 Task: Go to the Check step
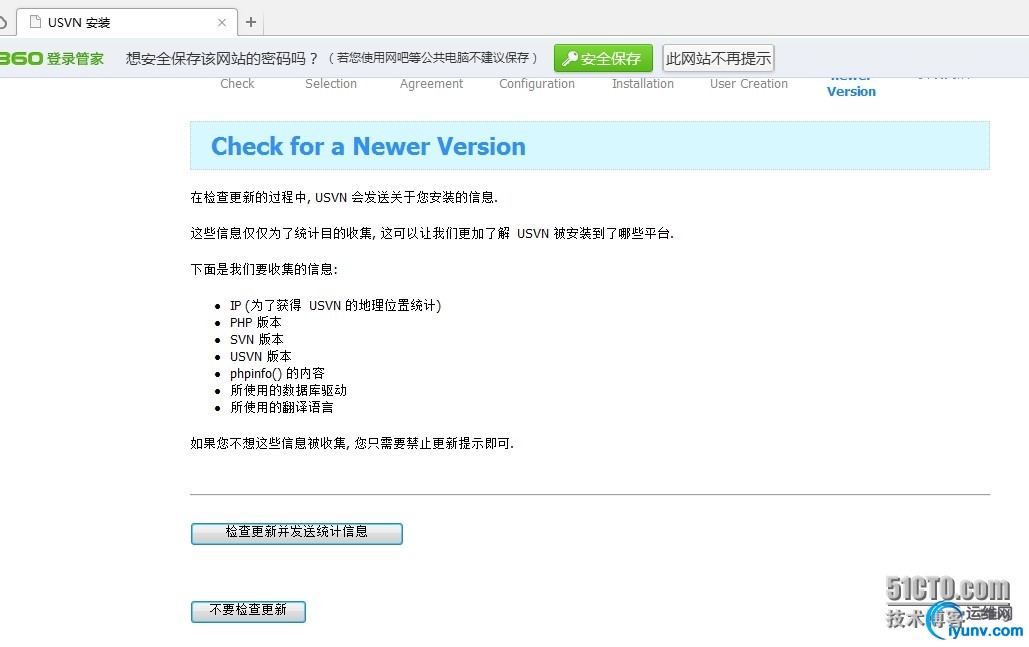coord(237,83)
